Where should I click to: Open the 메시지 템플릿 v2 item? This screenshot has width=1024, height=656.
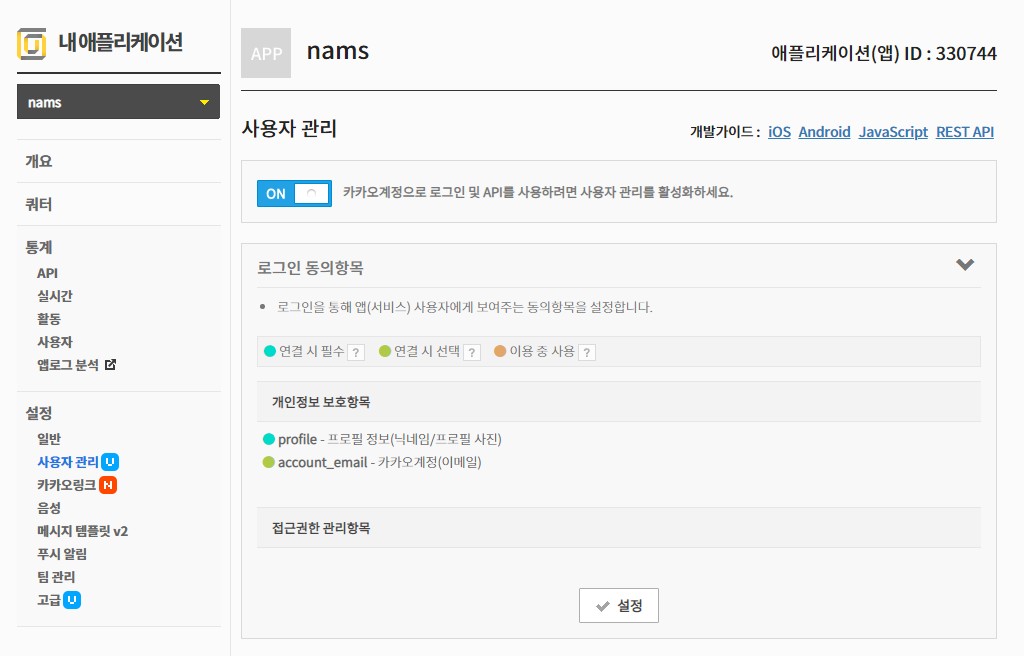[82, 531]
